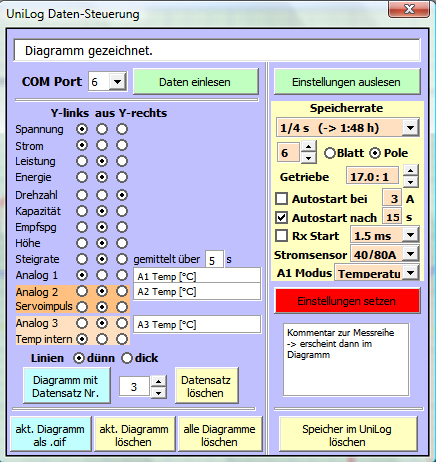The height and width of the screenshot is (462, 436).
Task: Enable the Autostart bei checkbox
Action: click(x=282, y=199)
